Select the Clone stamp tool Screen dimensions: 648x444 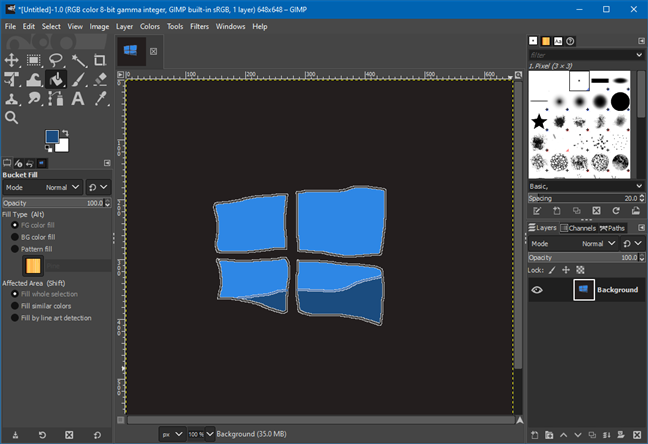(12, 99)
